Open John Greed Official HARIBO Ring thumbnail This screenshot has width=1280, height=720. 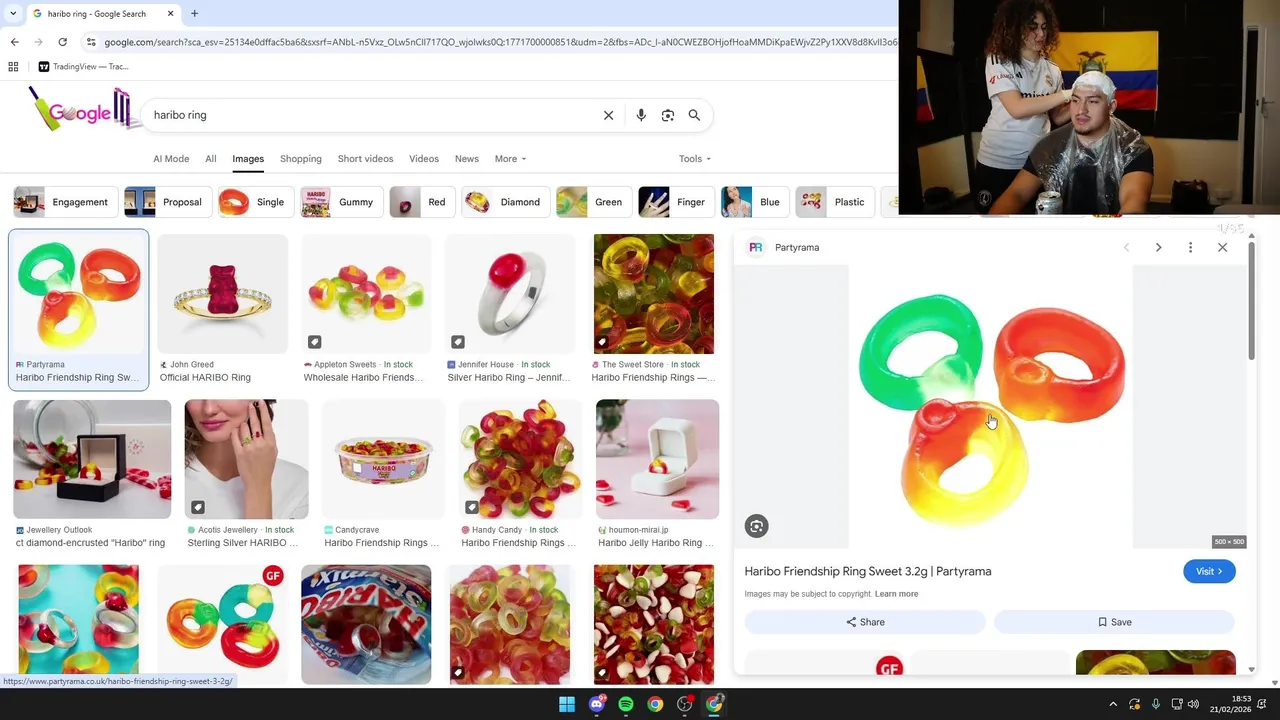tap(222, 294)
